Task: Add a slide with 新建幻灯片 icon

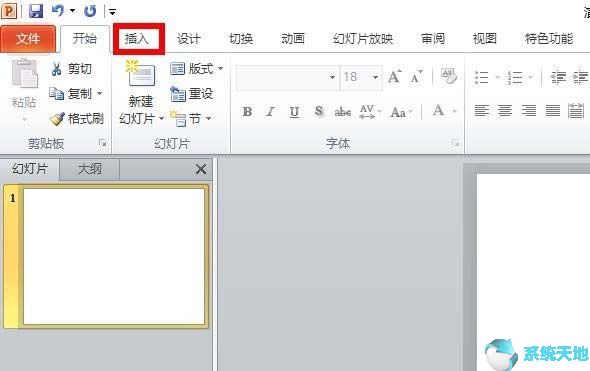Action: tap(140, 74)
